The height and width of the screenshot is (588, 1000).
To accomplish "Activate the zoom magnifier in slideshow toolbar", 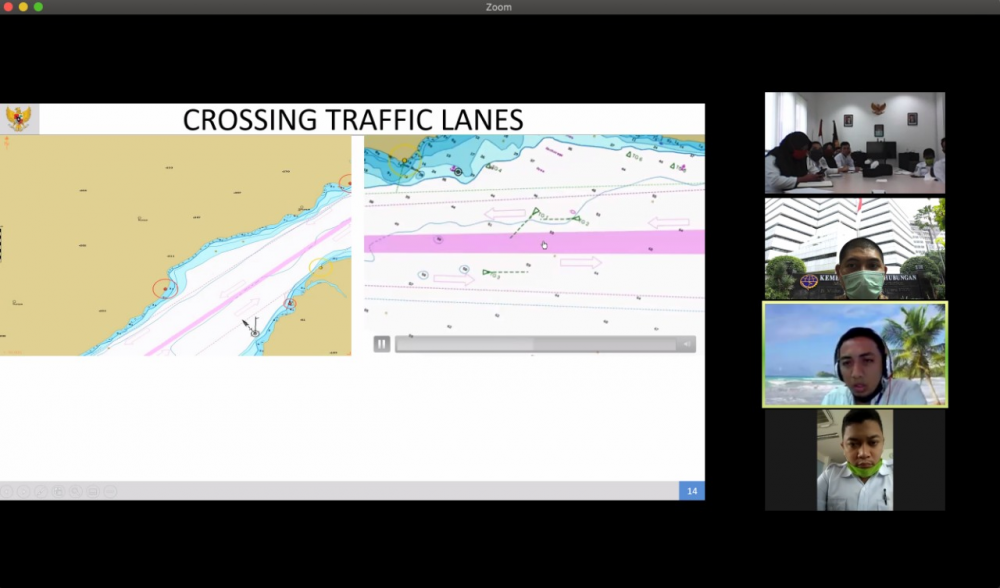I will coord(75,492).
